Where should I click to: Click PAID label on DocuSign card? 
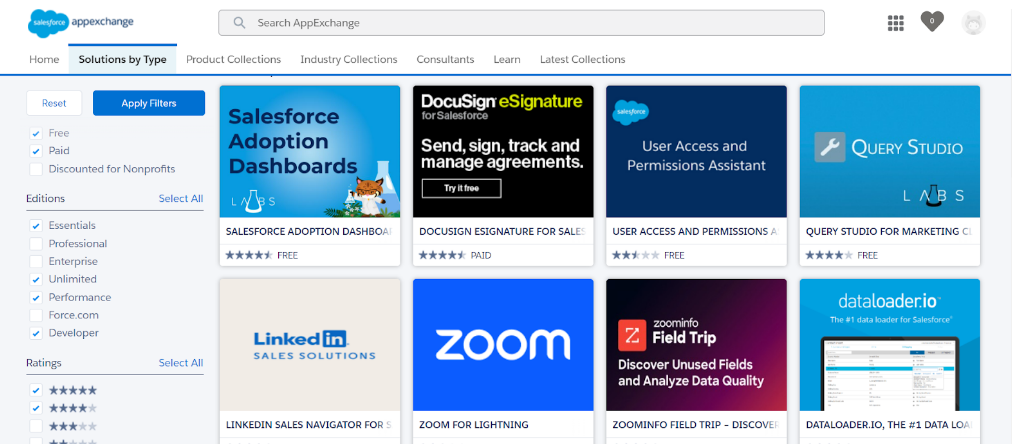click(481, 256)
